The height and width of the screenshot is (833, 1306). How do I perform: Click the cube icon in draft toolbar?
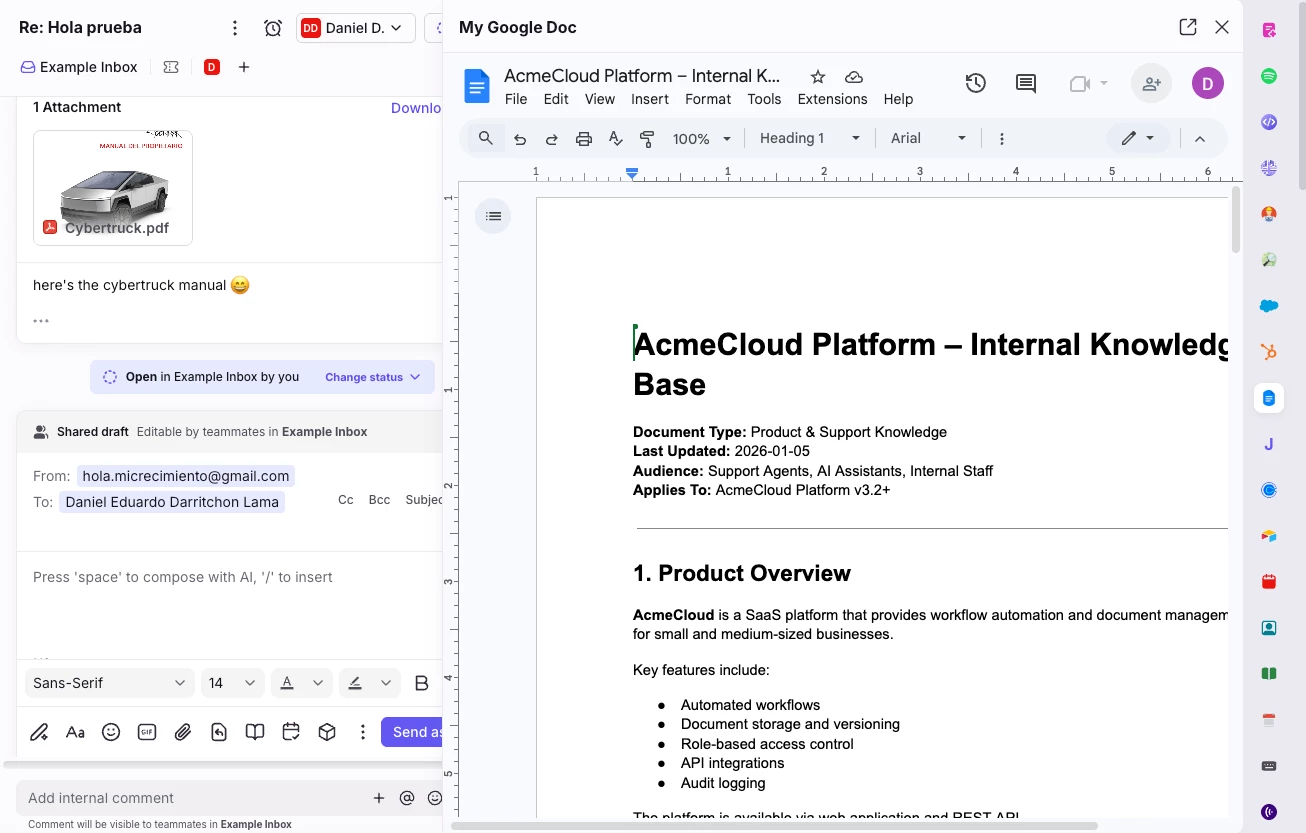click(x=327, y=732)
